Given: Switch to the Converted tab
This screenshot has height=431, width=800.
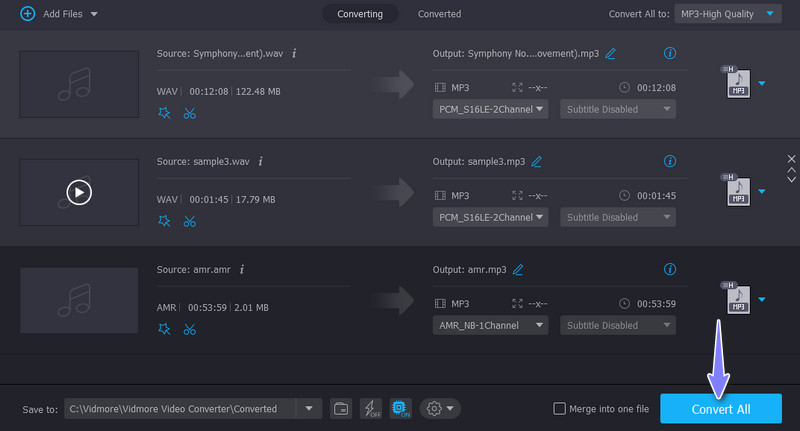Looking at the screenshot, I should click(439, 14).
